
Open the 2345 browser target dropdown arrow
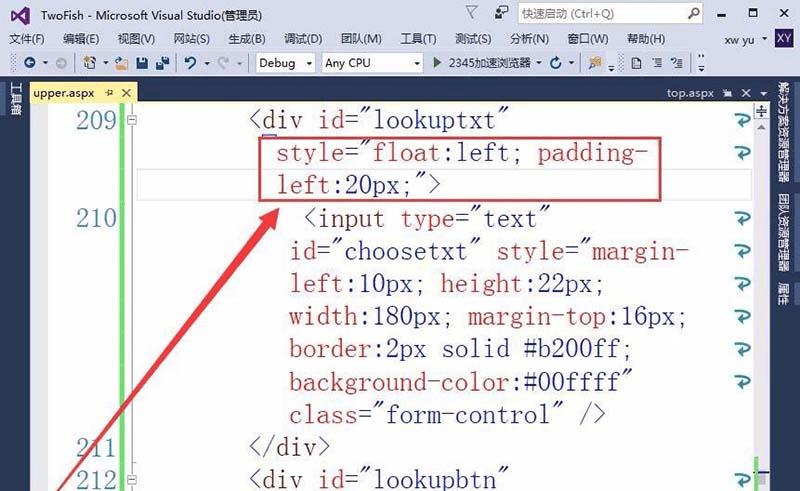point(539,63)
